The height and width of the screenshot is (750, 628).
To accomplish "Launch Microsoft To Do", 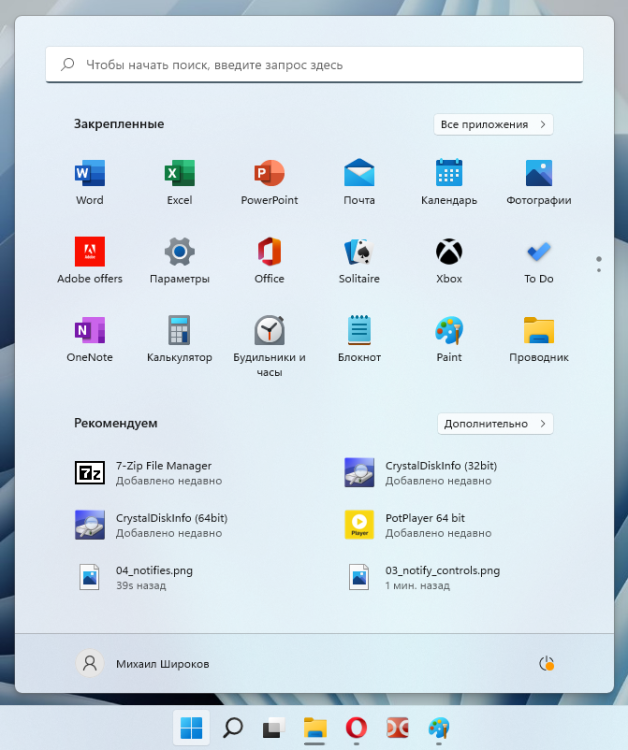I will (539, 261).
